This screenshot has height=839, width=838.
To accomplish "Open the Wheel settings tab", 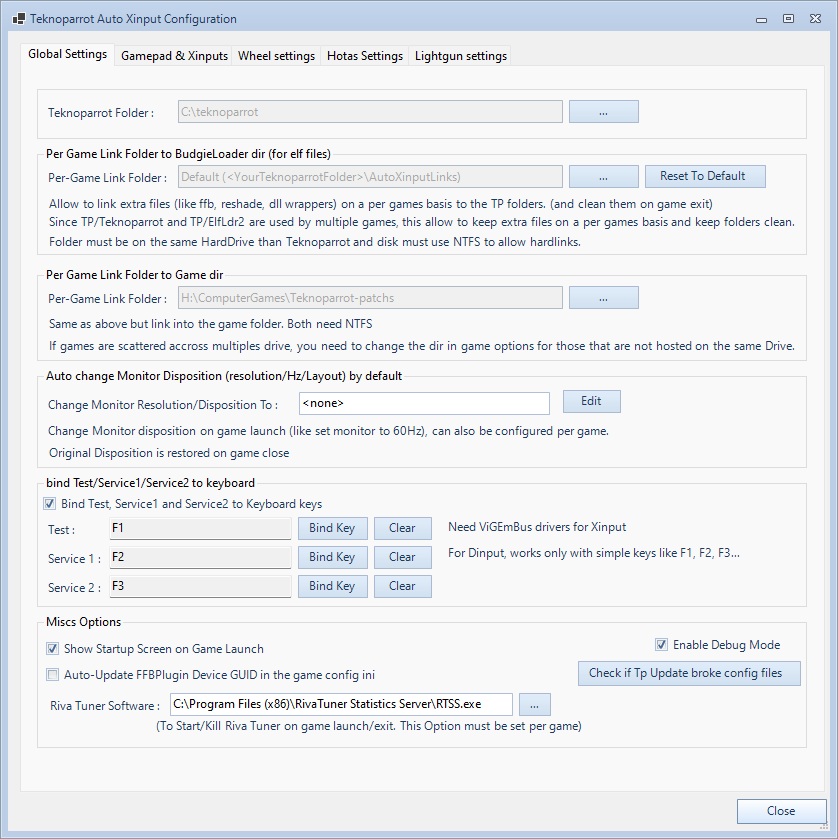I will point(276,56).
